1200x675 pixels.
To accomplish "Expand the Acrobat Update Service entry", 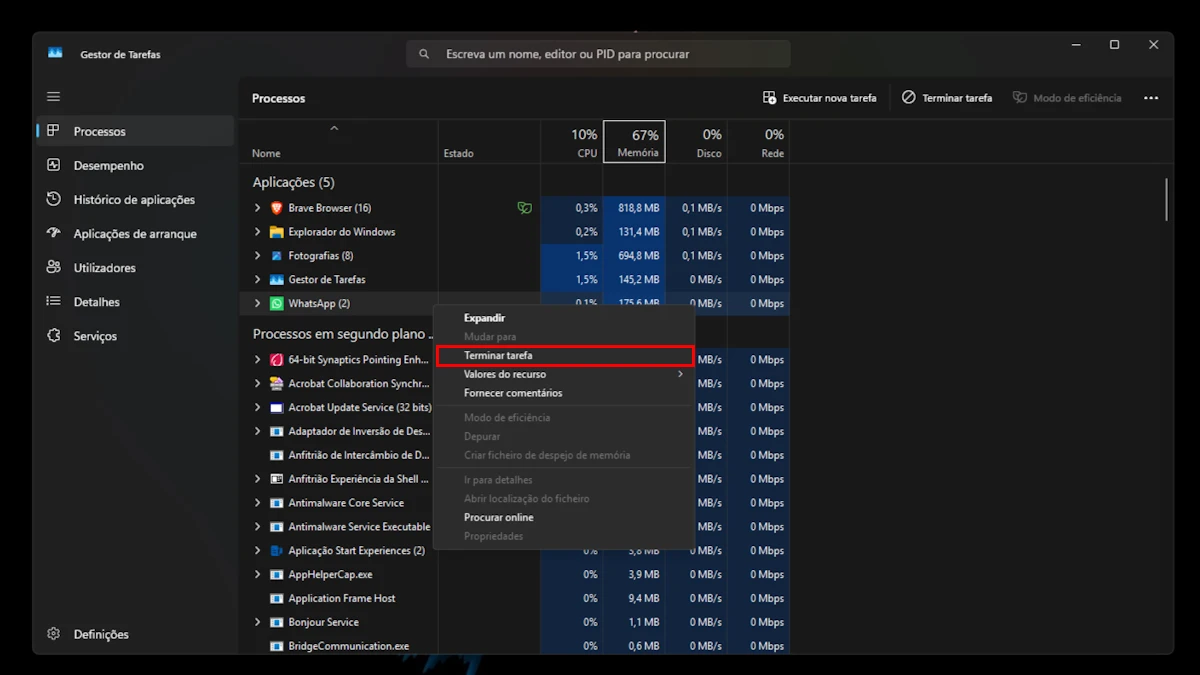I will tap(257, 408).
